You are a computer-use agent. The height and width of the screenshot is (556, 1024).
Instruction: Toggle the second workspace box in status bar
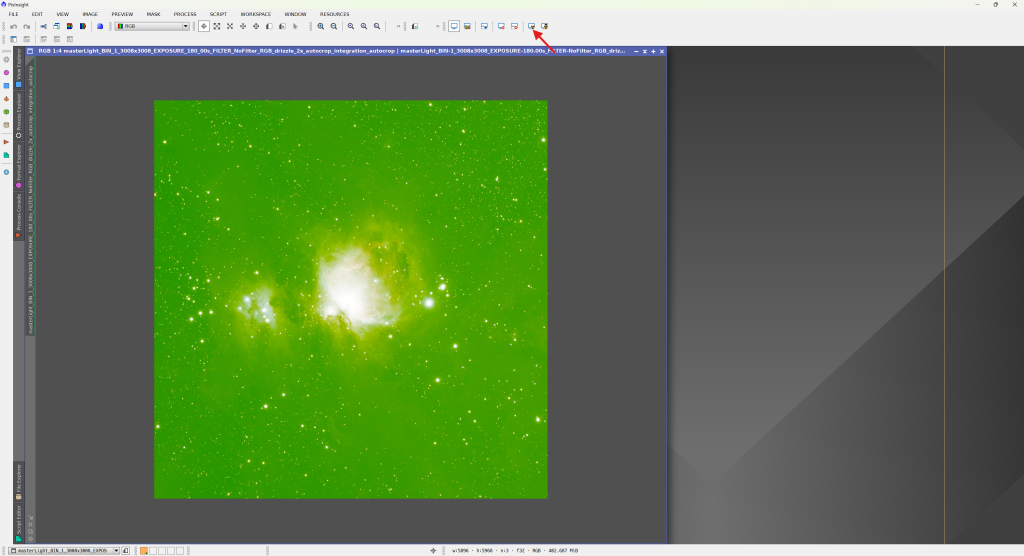point(153,550)
